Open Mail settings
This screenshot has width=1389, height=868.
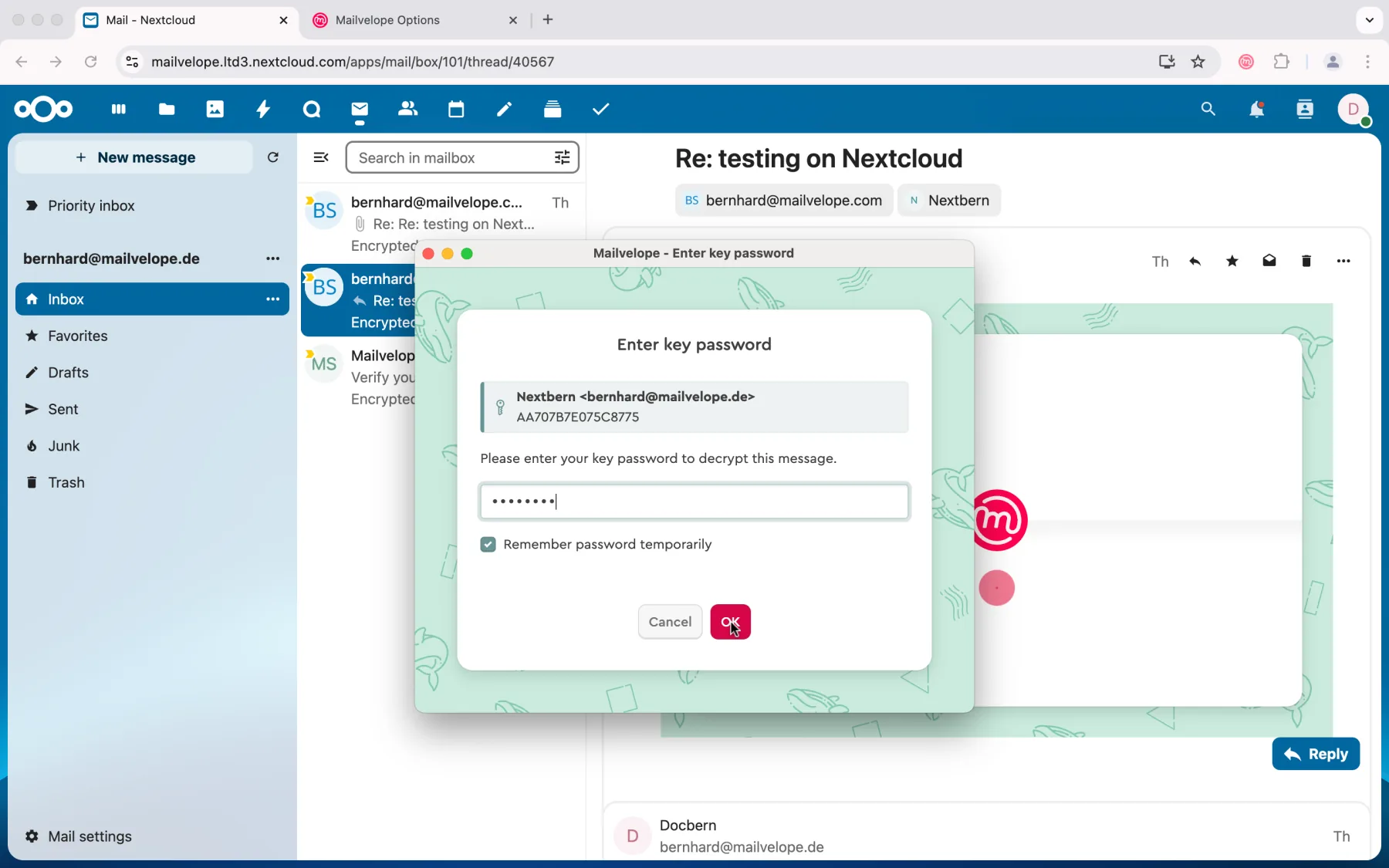coord(79,836)
